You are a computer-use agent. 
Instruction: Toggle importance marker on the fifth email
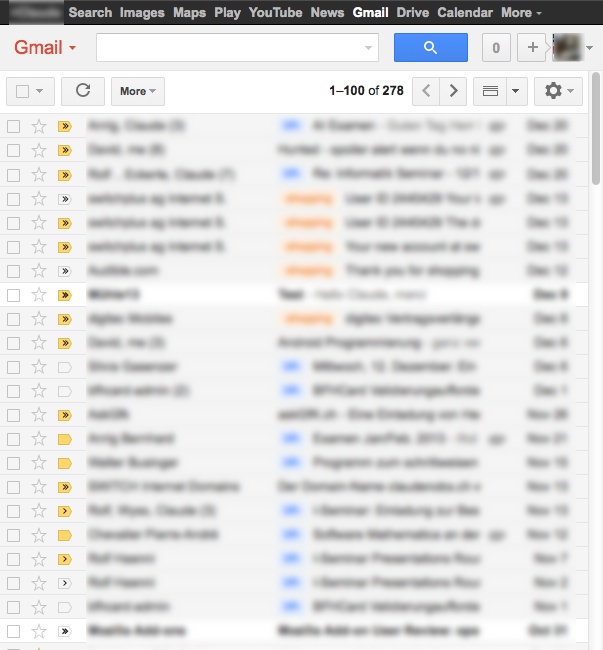coord(65,223)
